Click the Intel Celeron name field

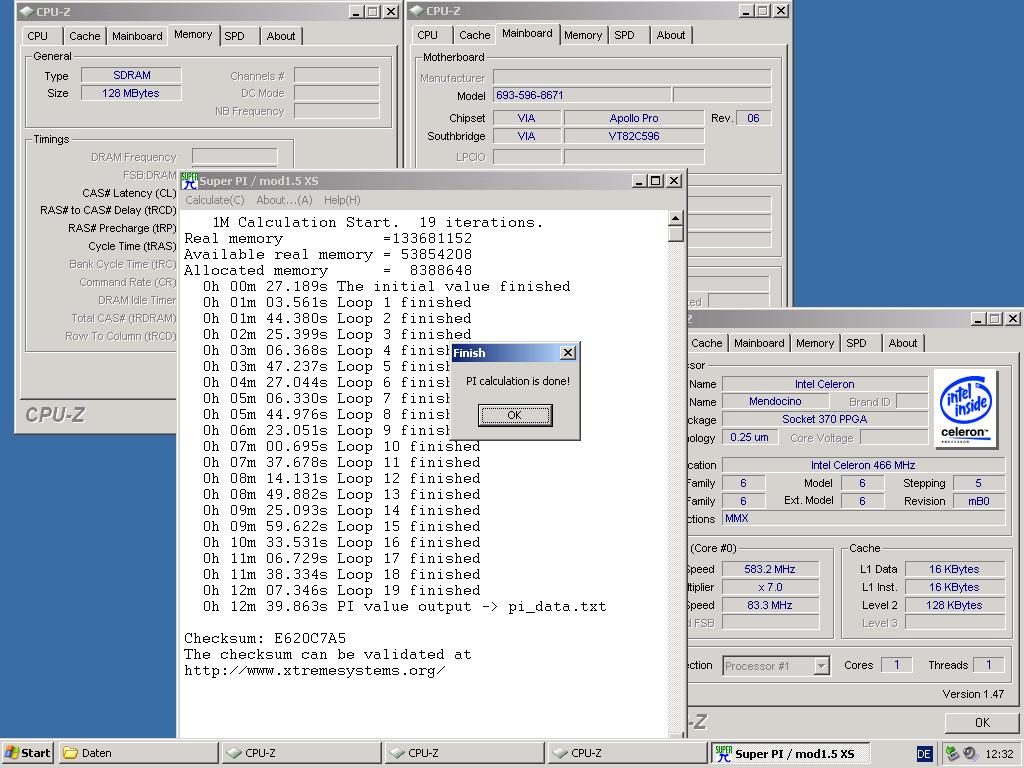click(825, 384)
